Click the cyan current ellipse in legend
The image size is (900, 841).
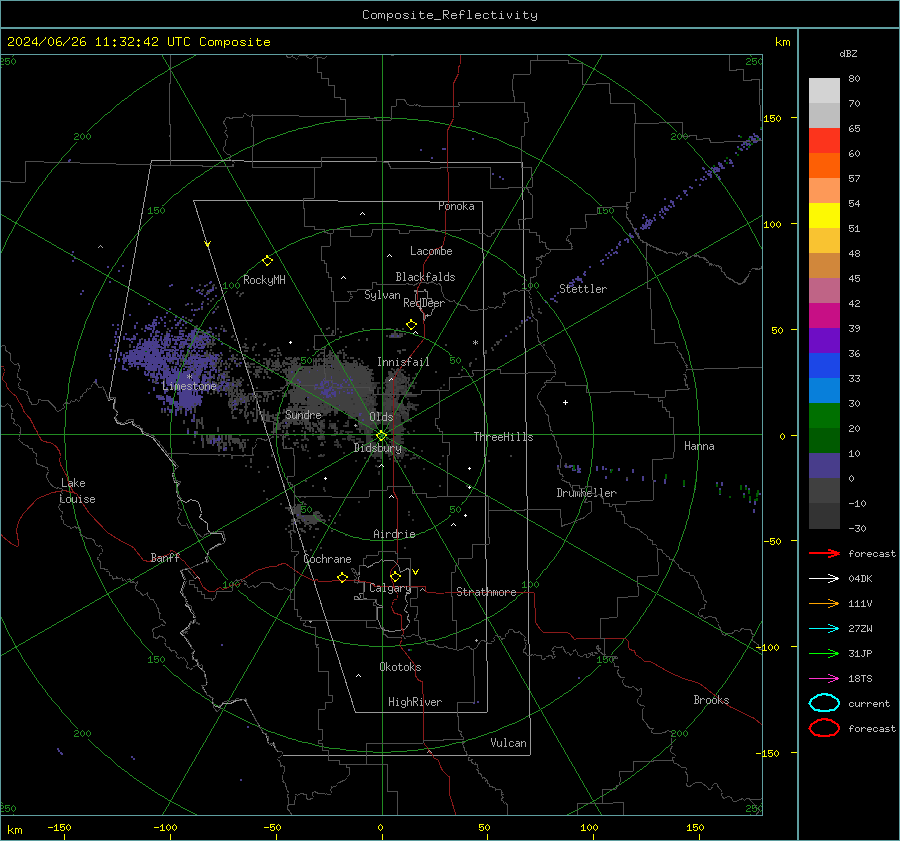coord(824,703)
